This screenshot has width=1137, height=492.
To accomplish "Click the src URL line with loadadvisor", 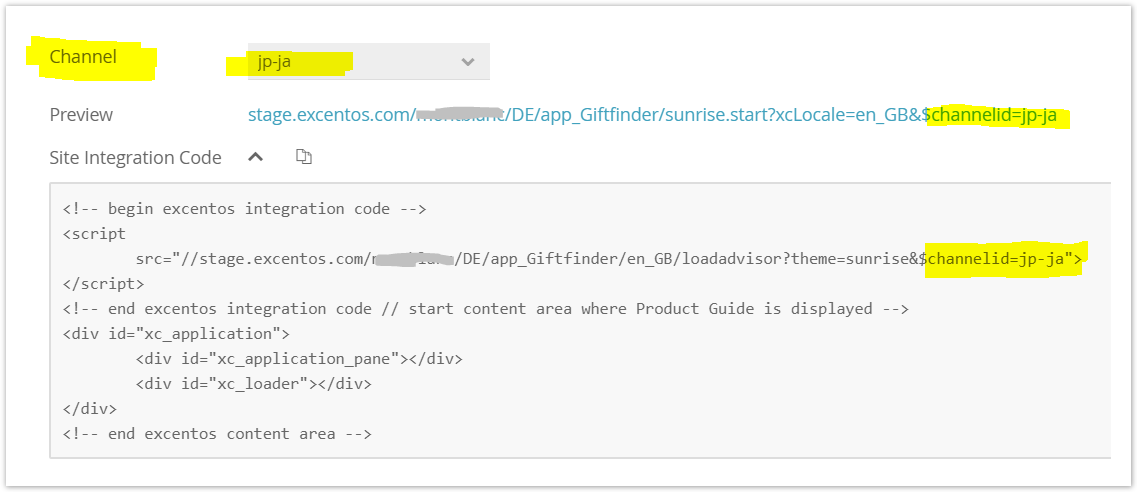I will click(608, 259).
